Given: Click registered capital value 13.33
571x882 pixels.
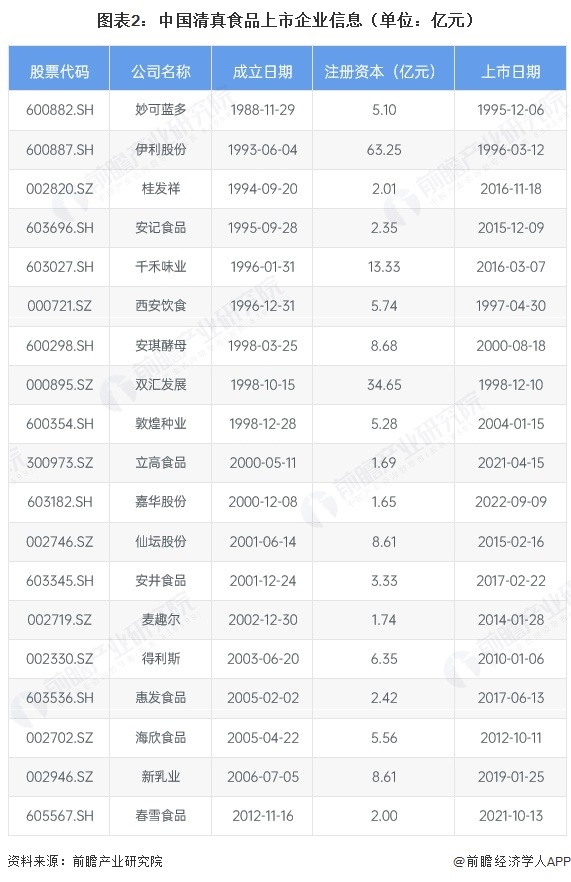Looking at the screenshot, I should (x=384, y=267).
